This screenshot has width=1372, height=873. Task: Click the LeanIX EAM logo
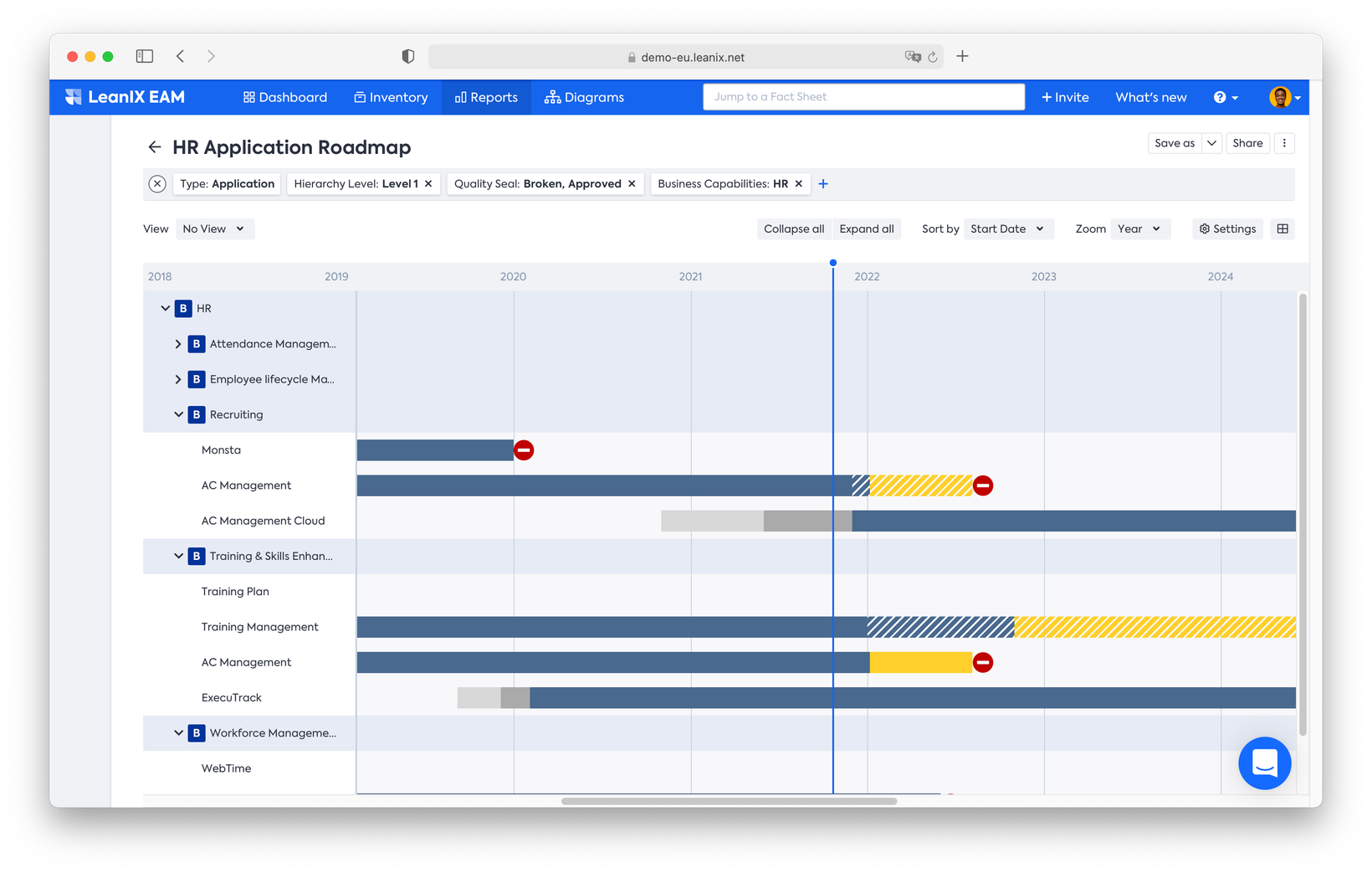125,97
